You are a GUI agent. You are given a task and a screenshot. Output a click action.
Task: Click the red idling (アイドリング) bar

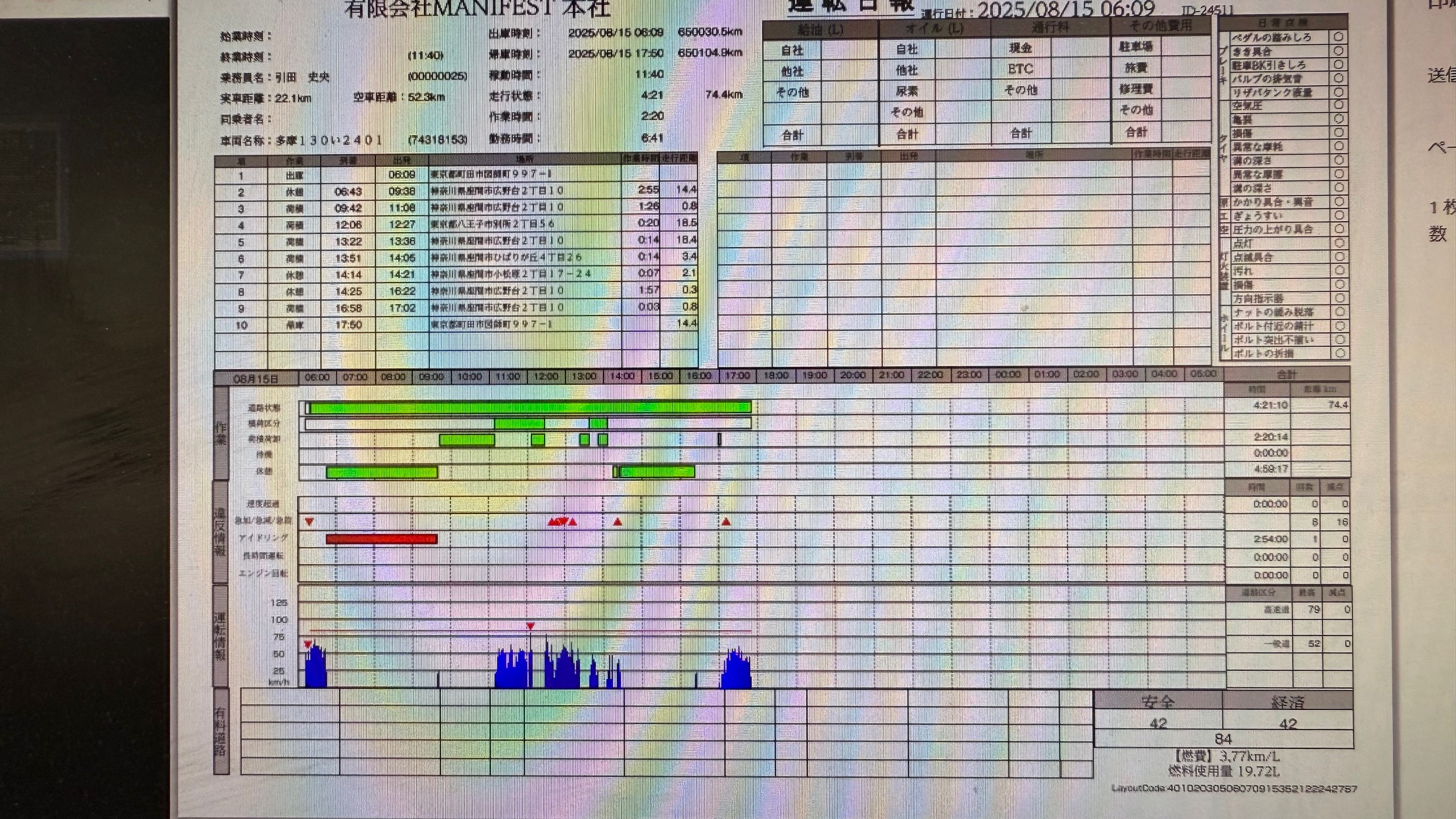pyautogui.click(x=381, y=539)
